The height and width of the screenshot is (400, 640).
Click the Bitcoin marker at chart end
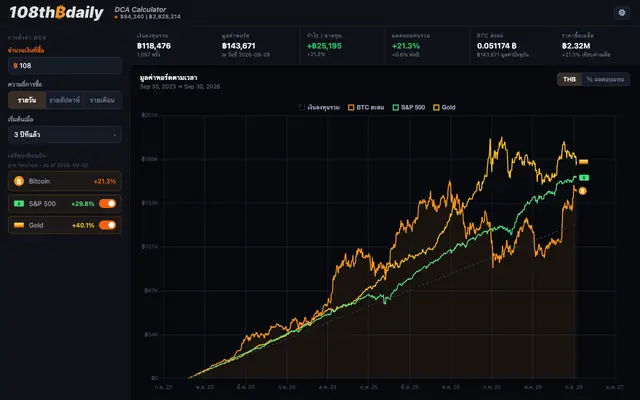582,191
